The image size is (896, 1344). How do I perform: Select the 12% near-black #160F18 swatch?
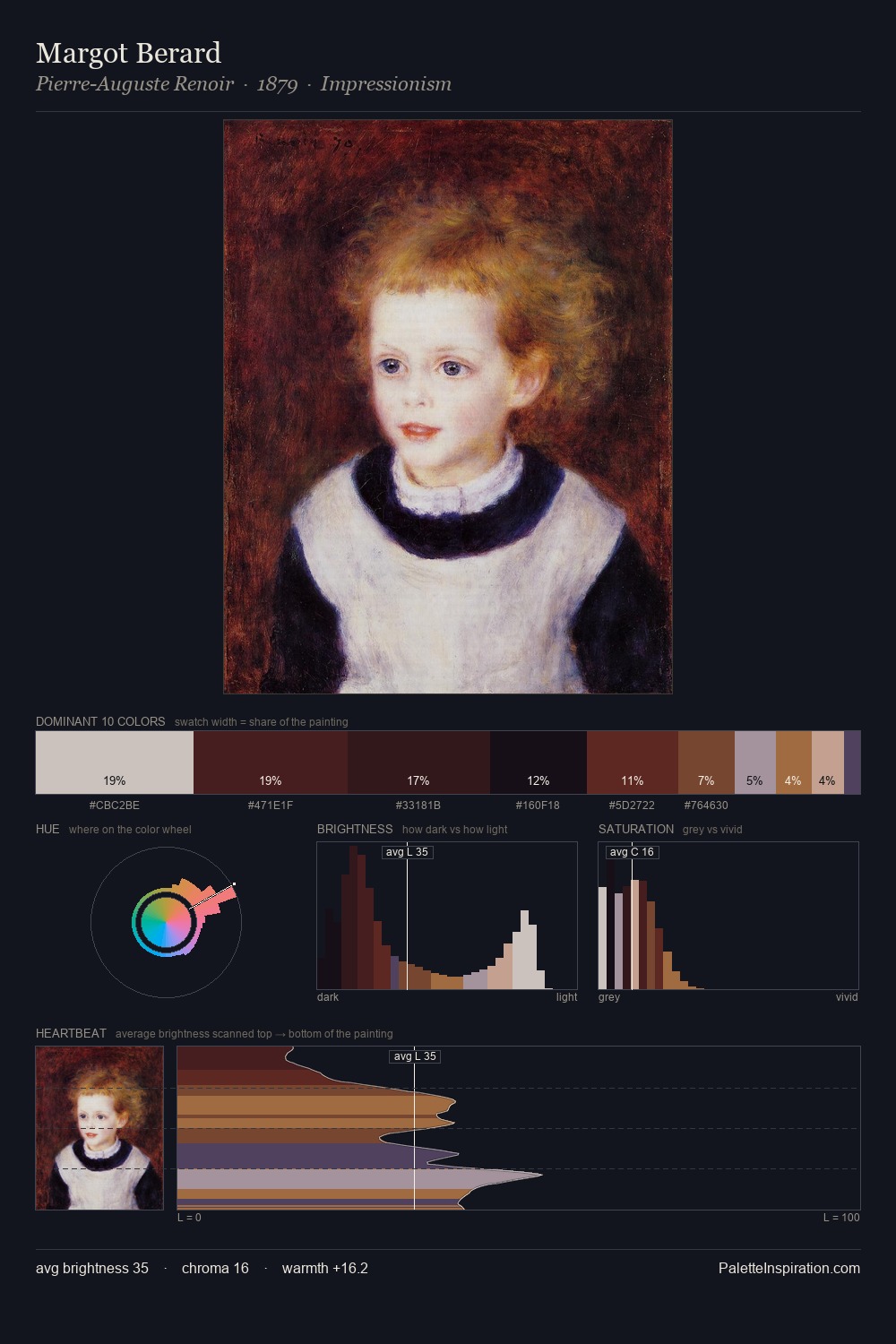pos(538,762)
